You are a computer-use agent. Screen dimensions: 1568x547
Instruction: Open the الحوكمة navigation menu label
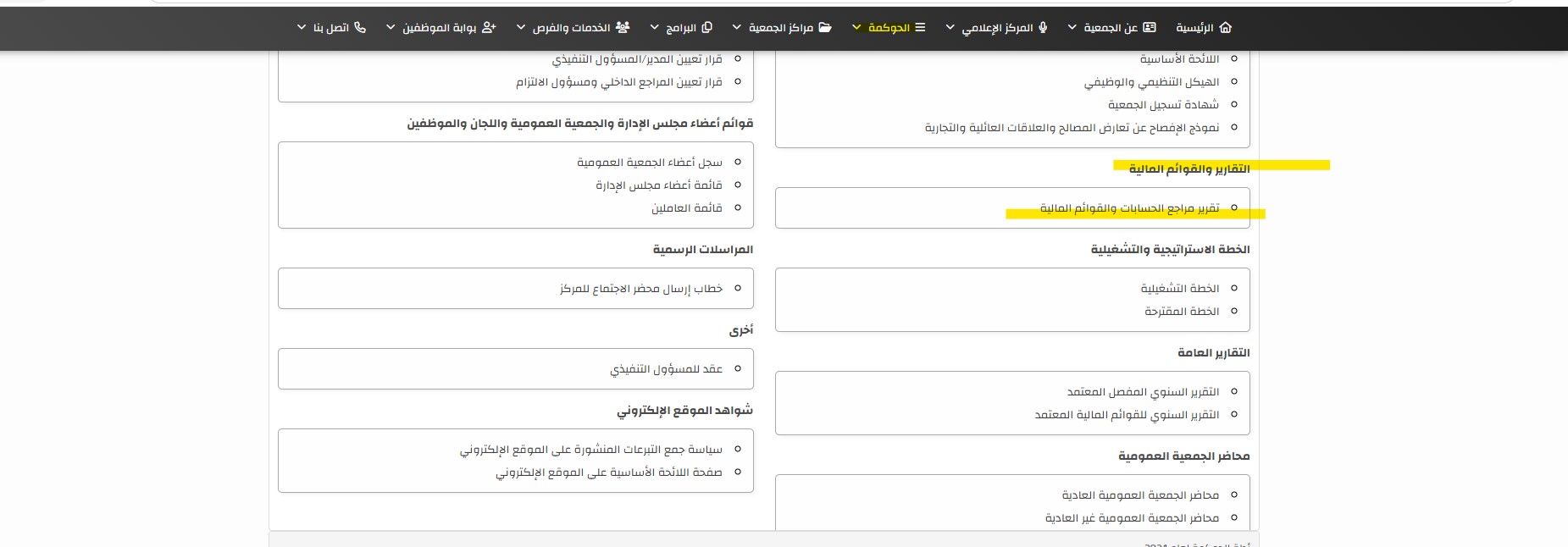coord(889,28)
